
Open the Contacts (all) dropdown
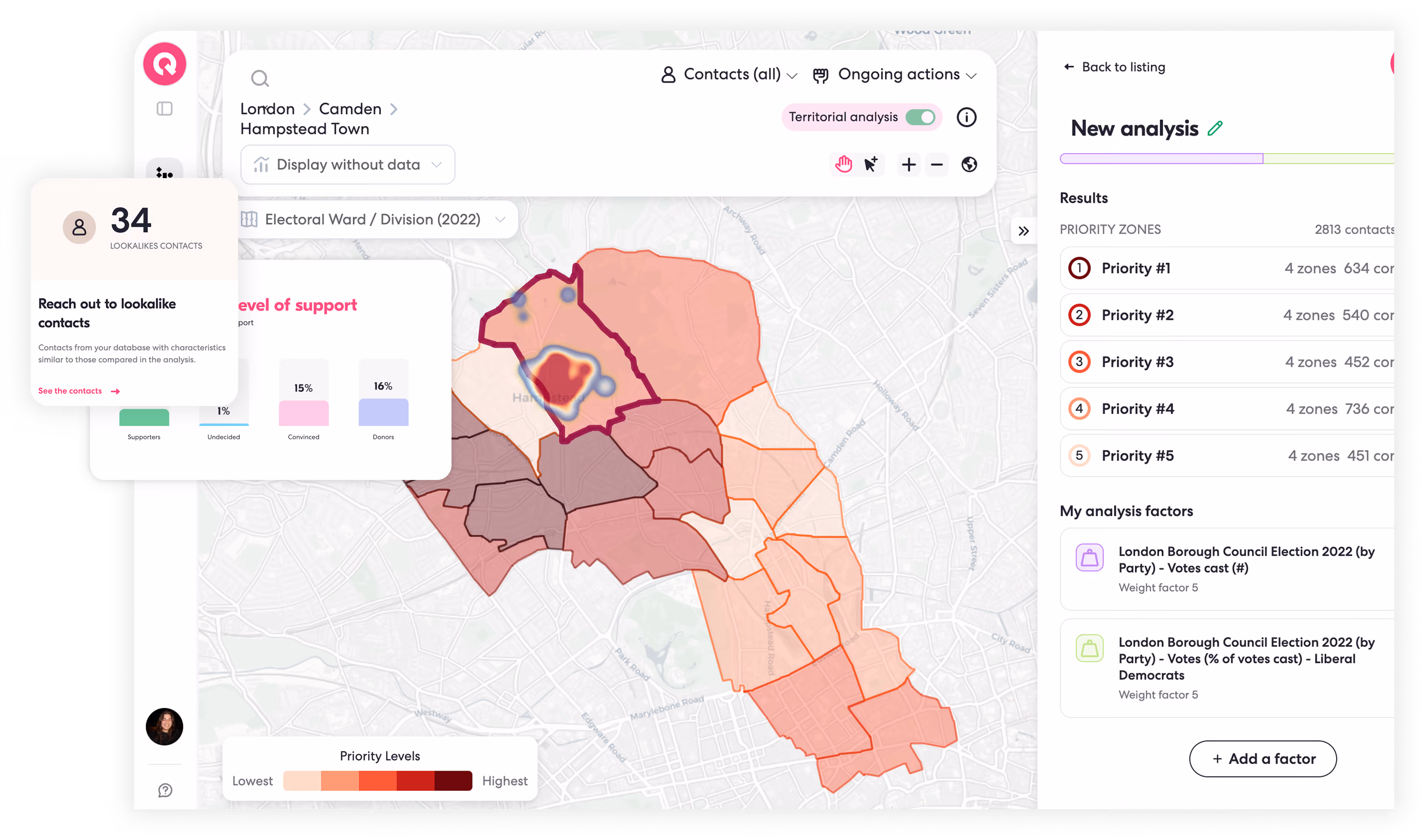point(729,74)
